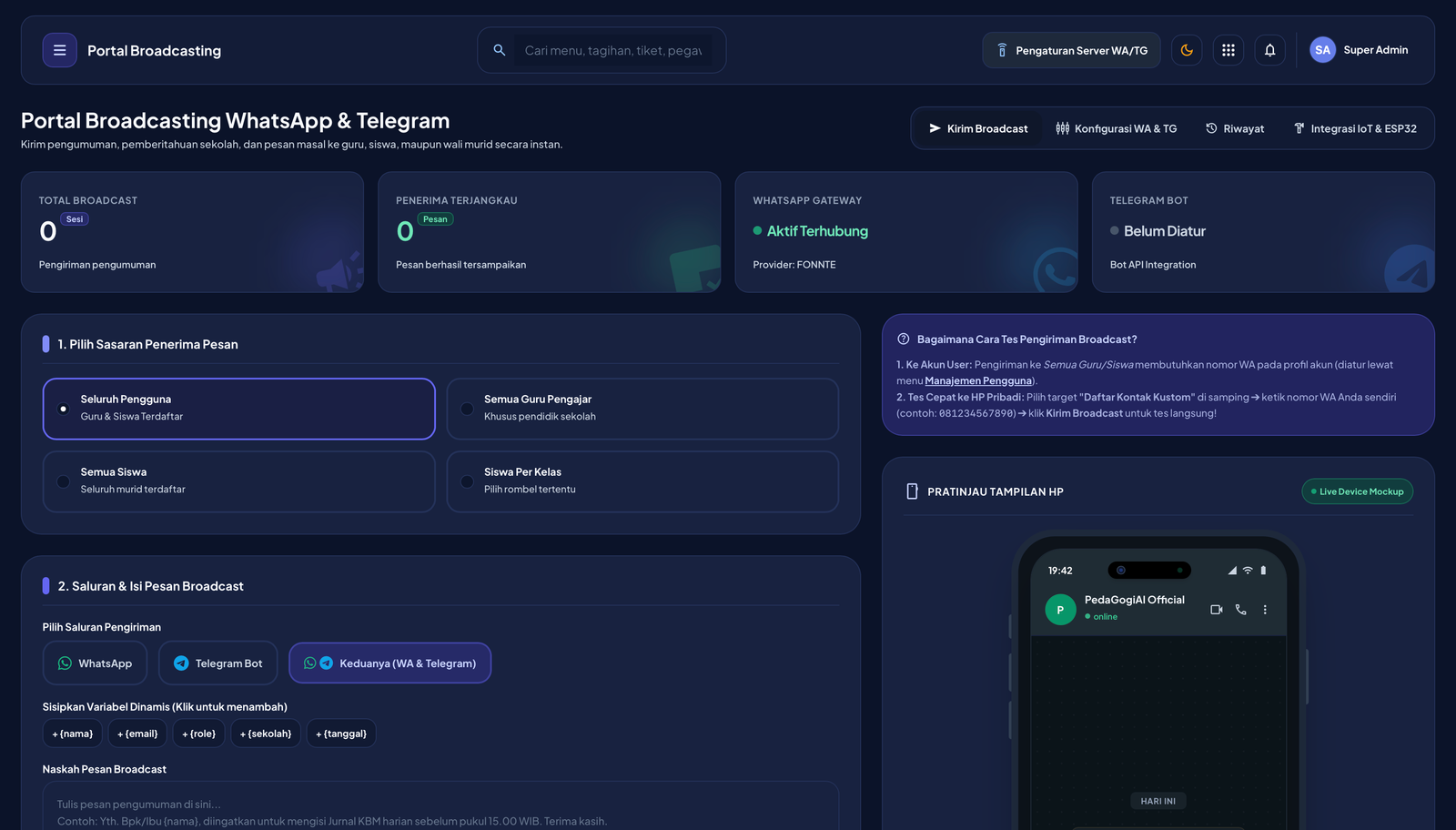This screenshot has width=1456, height=830.
Task: Switch to Konfigurasi WA & TG tab
Action: pos(1117,128)
